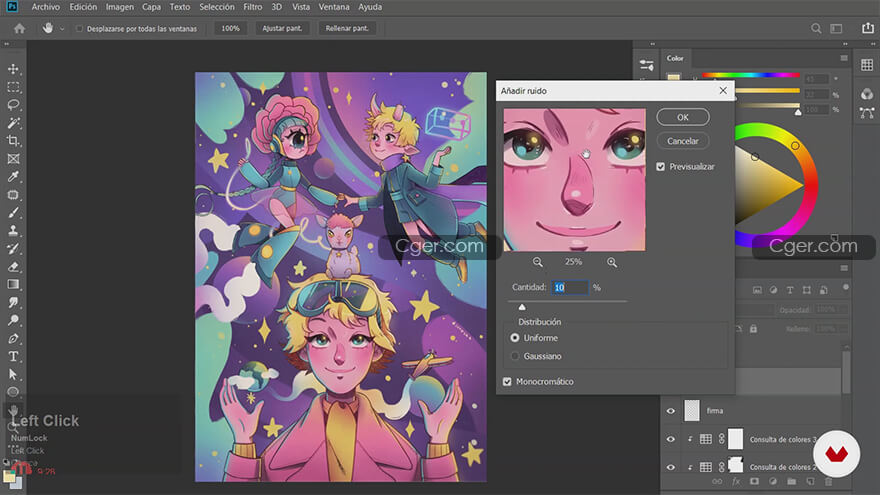
Task: Select the Dodge tool
Action: tap(13, 320)
